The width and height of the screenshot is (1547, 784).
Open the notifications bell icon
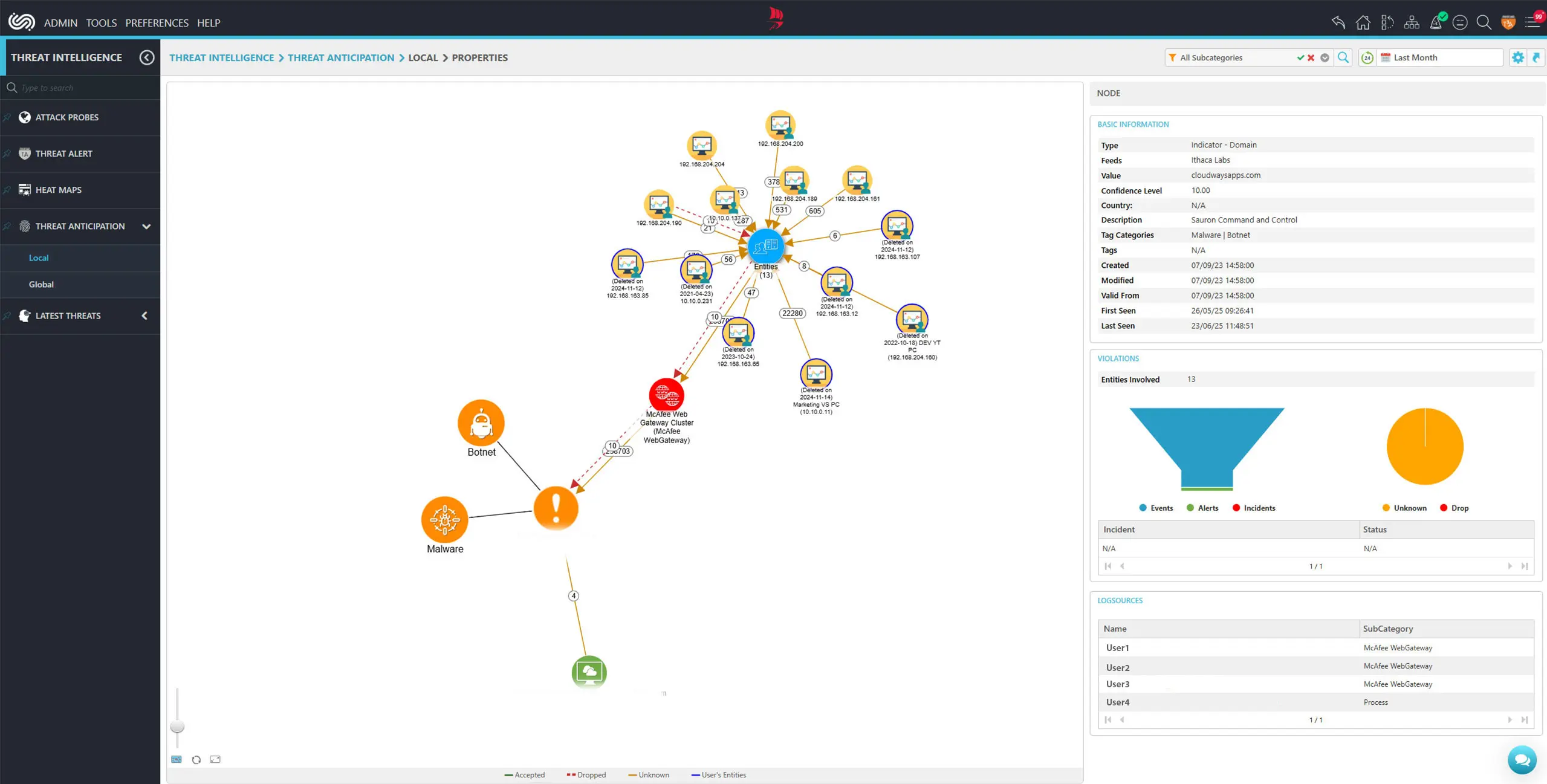[x=1436, y=22]
